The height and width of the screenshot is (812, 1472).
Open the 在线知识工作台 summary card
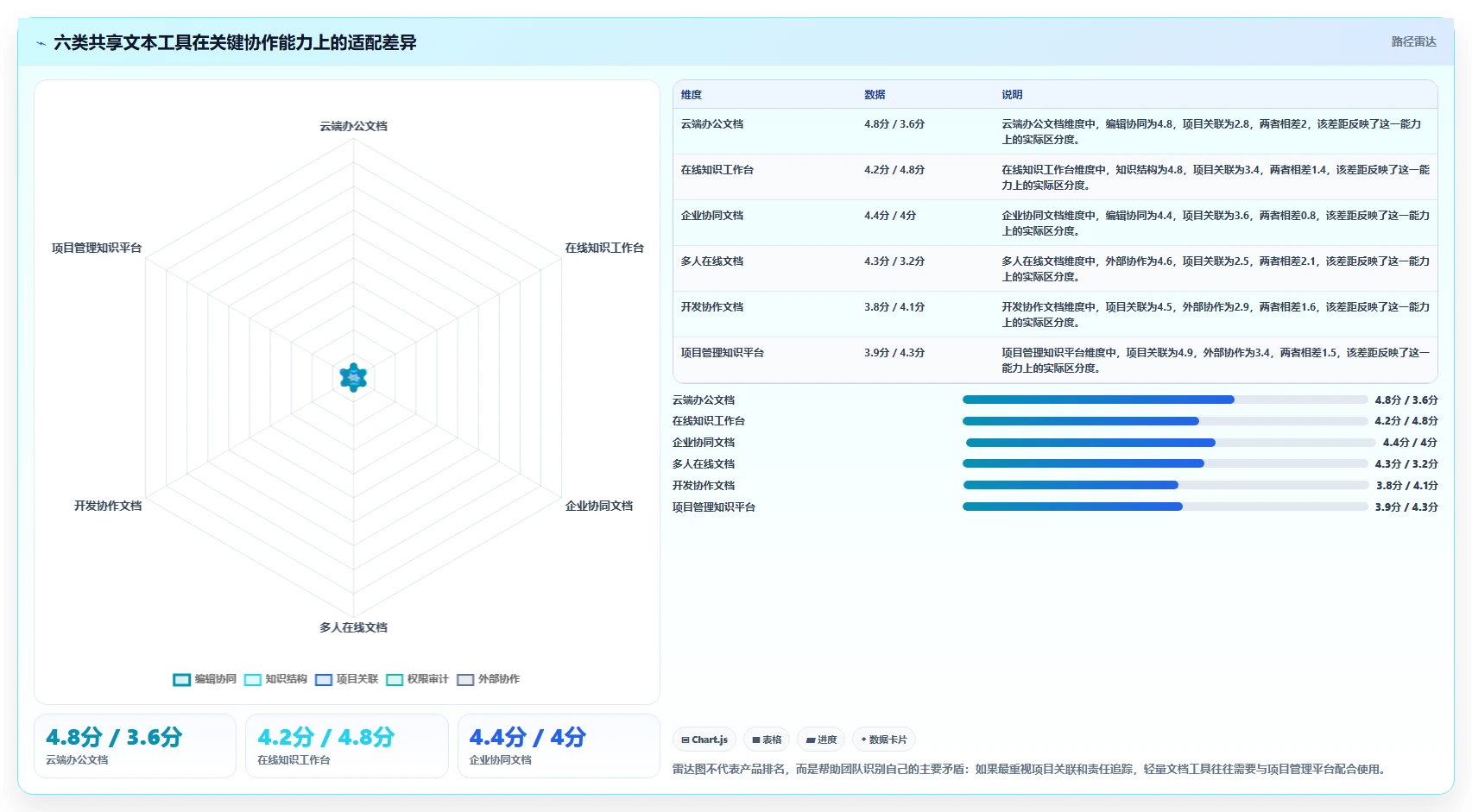[x=347, y=746]
